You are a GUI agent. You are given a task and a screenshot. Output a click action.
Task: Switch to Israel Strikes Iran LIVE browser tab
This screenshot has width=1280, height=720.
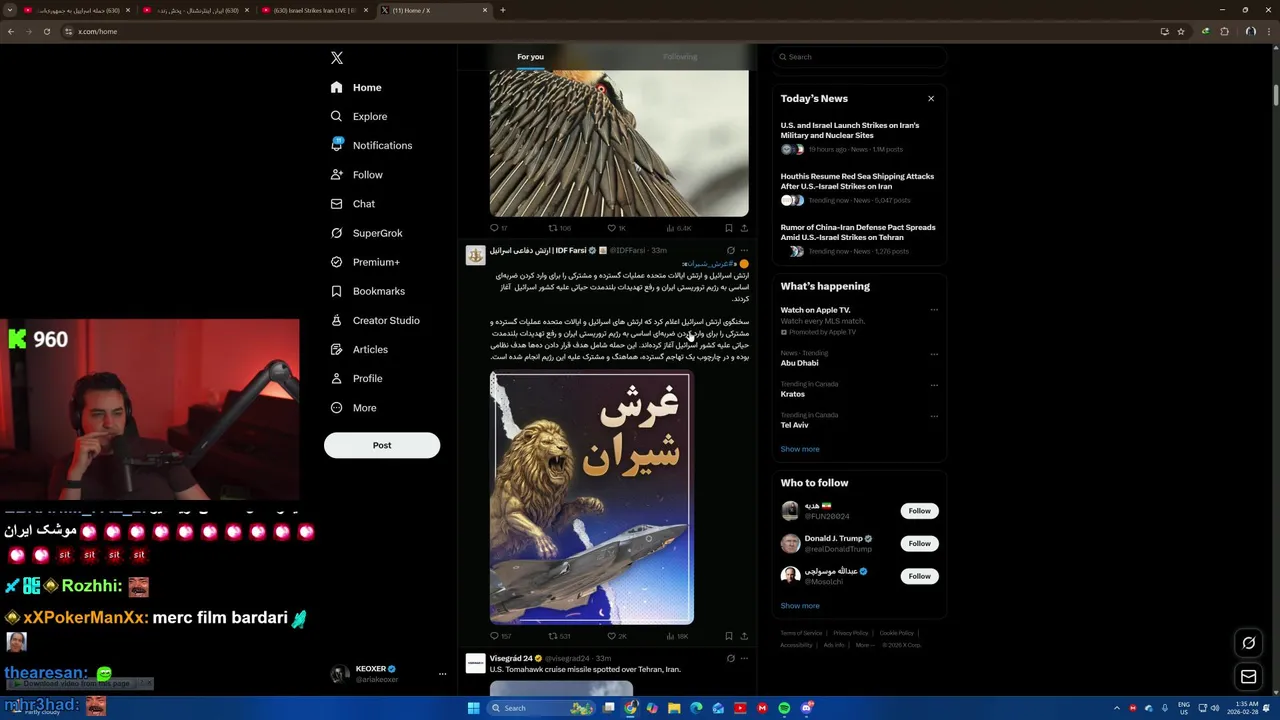[314, 10]
